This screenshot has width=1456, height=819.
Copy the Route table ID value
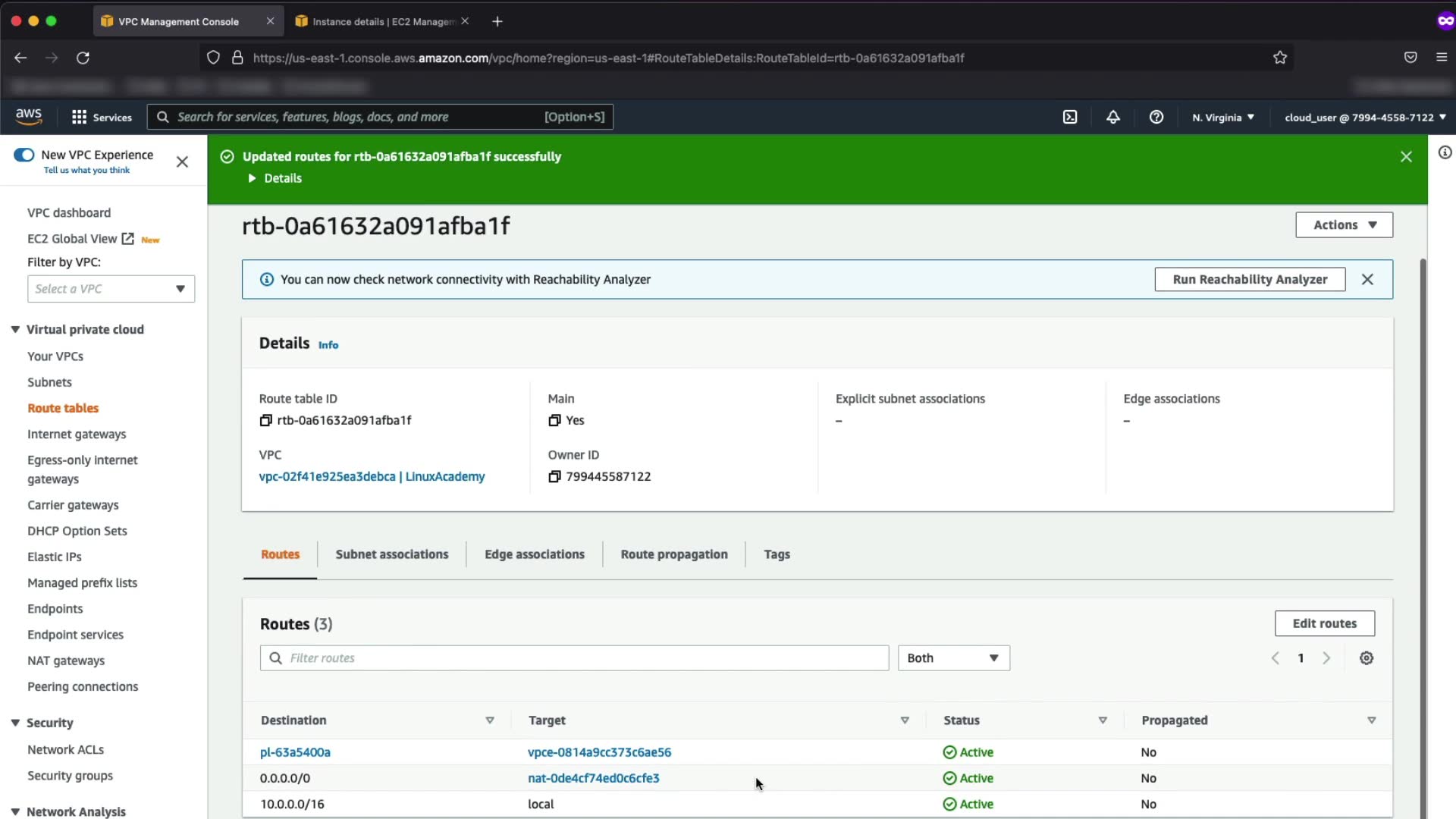pos(265,420)
